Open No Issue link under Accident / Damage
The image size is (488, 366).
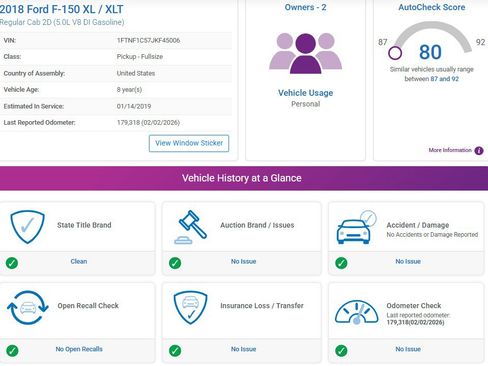tap(408, 262)
